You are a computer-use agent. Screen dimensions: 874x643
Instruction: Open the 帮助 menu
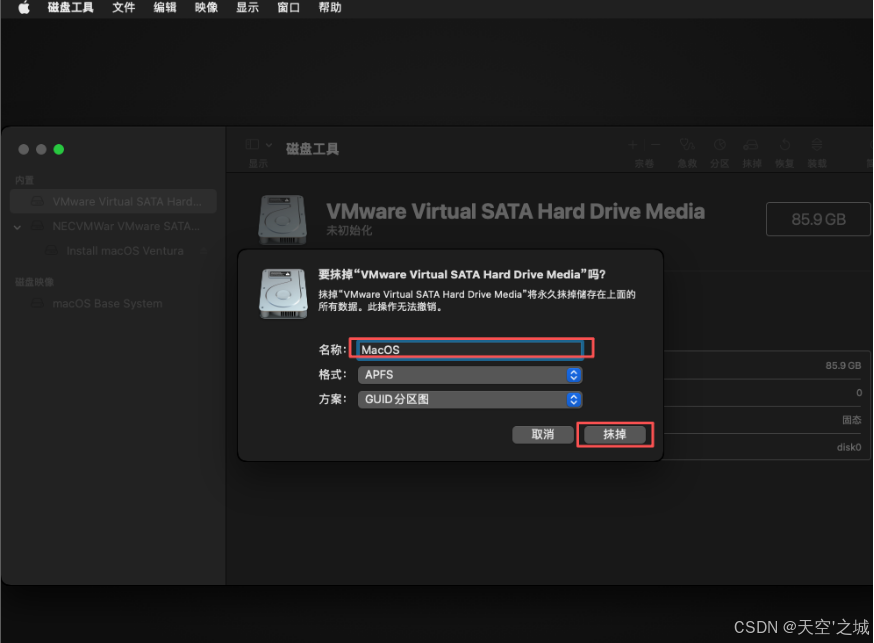330,8
